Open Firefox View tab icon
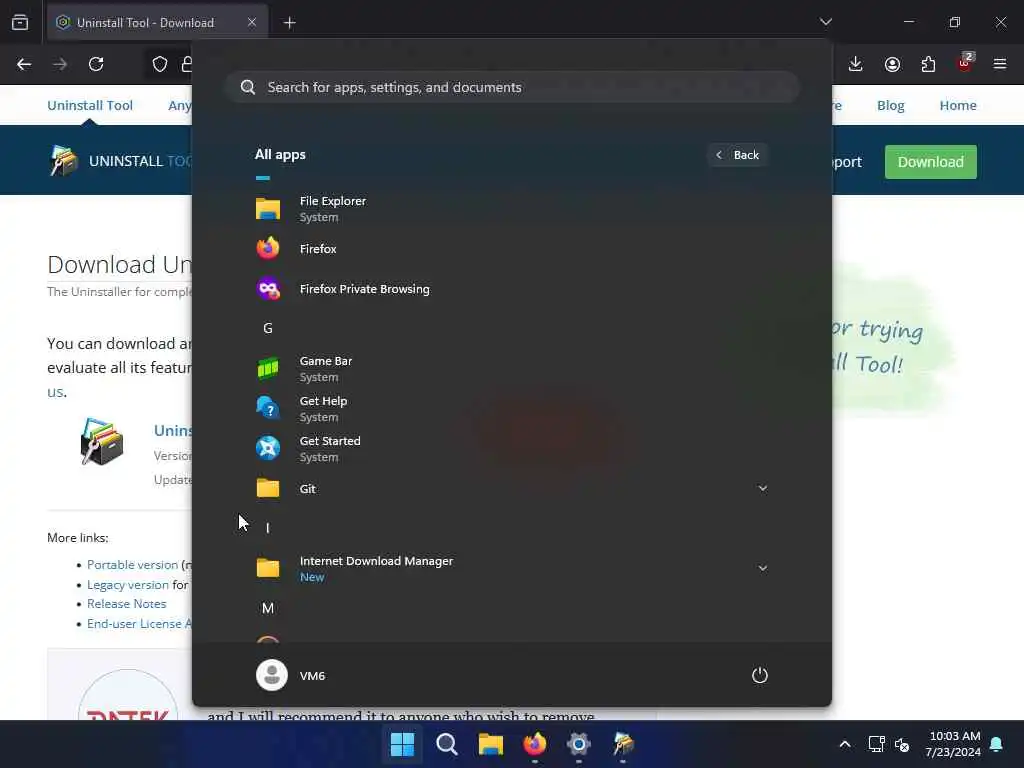The width and height of the screenshot is (1024, 768). (x=20, y=23)
